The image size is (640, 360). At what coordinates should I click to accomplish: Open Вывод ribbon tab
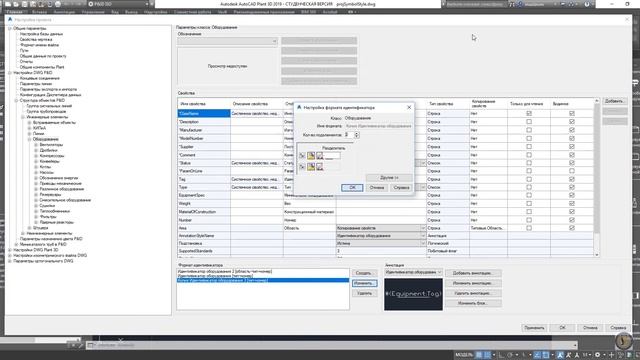131,12
